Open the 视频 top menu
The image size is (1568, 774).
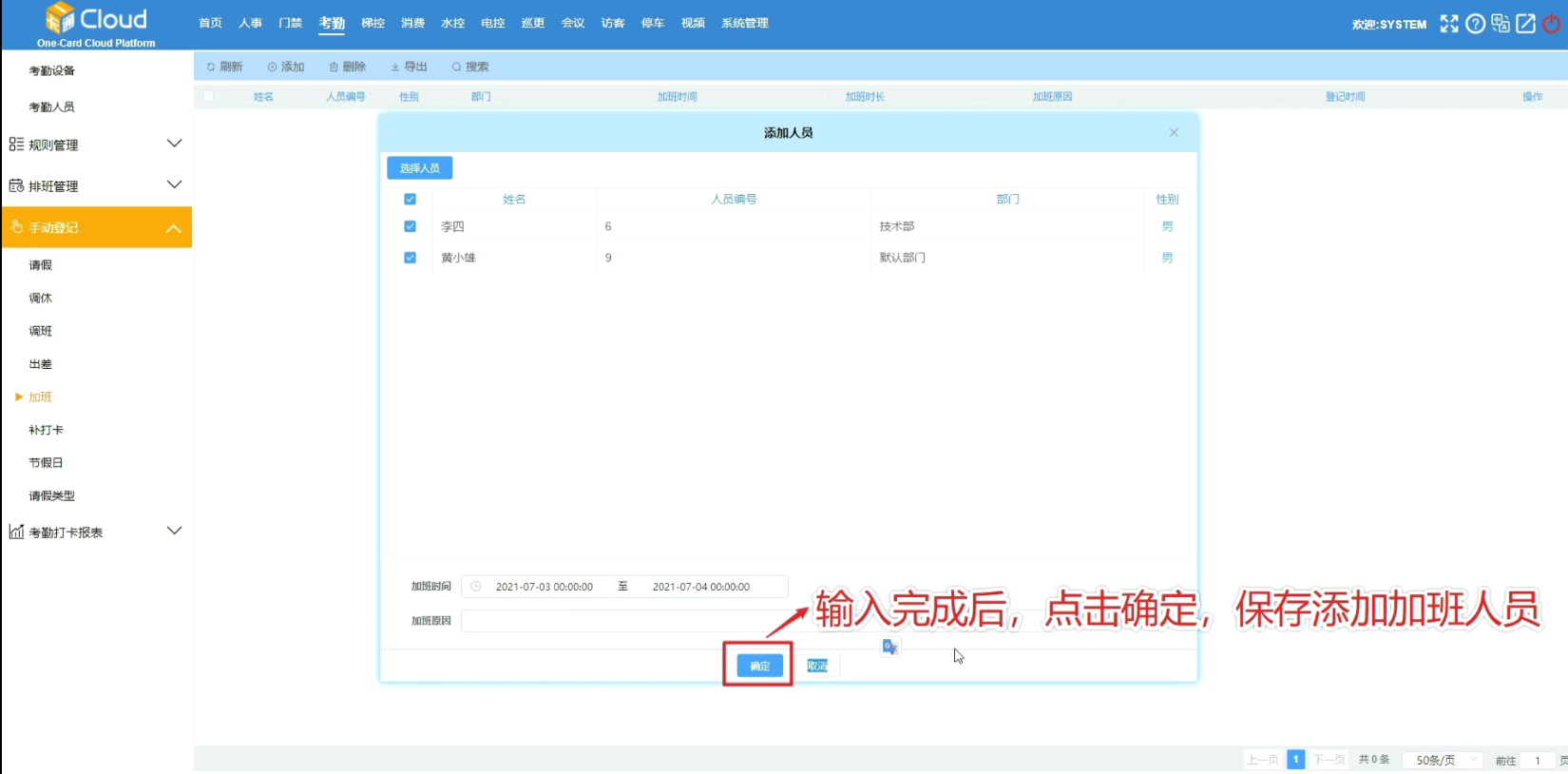point(693,23)
